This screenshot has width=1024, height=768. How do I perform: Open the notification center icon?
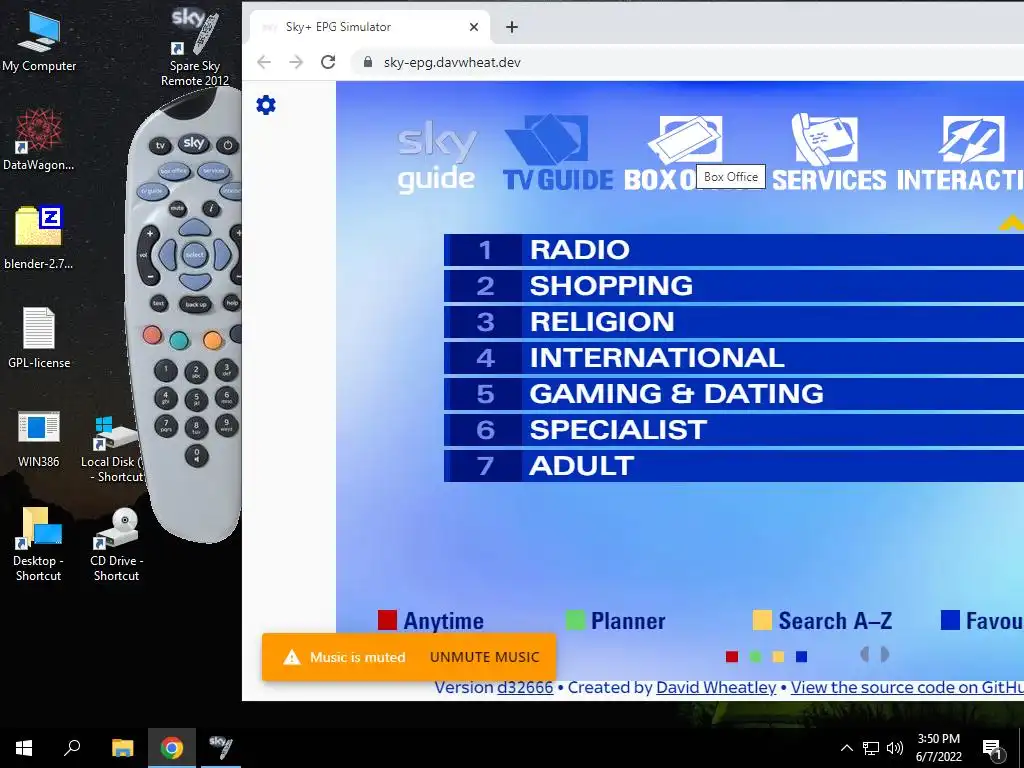992,749
